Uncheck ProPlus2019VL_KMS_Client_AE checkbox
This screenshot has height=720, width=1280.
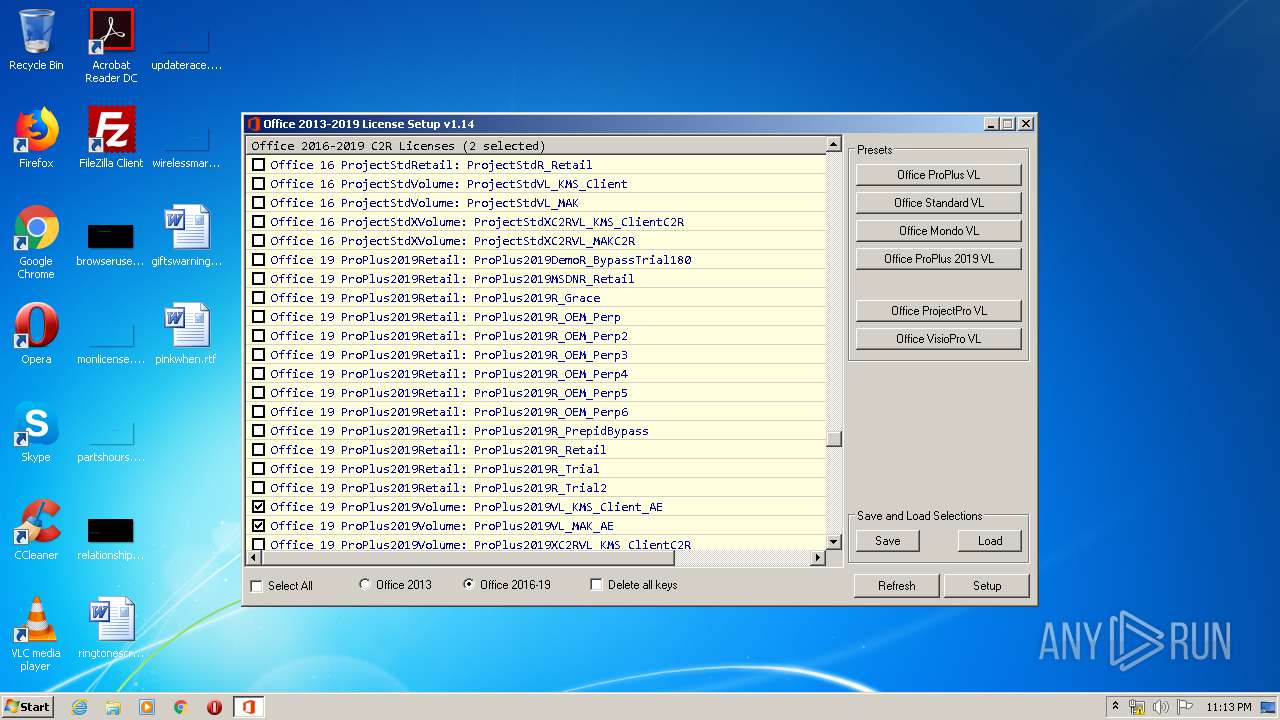click(258, 507)
